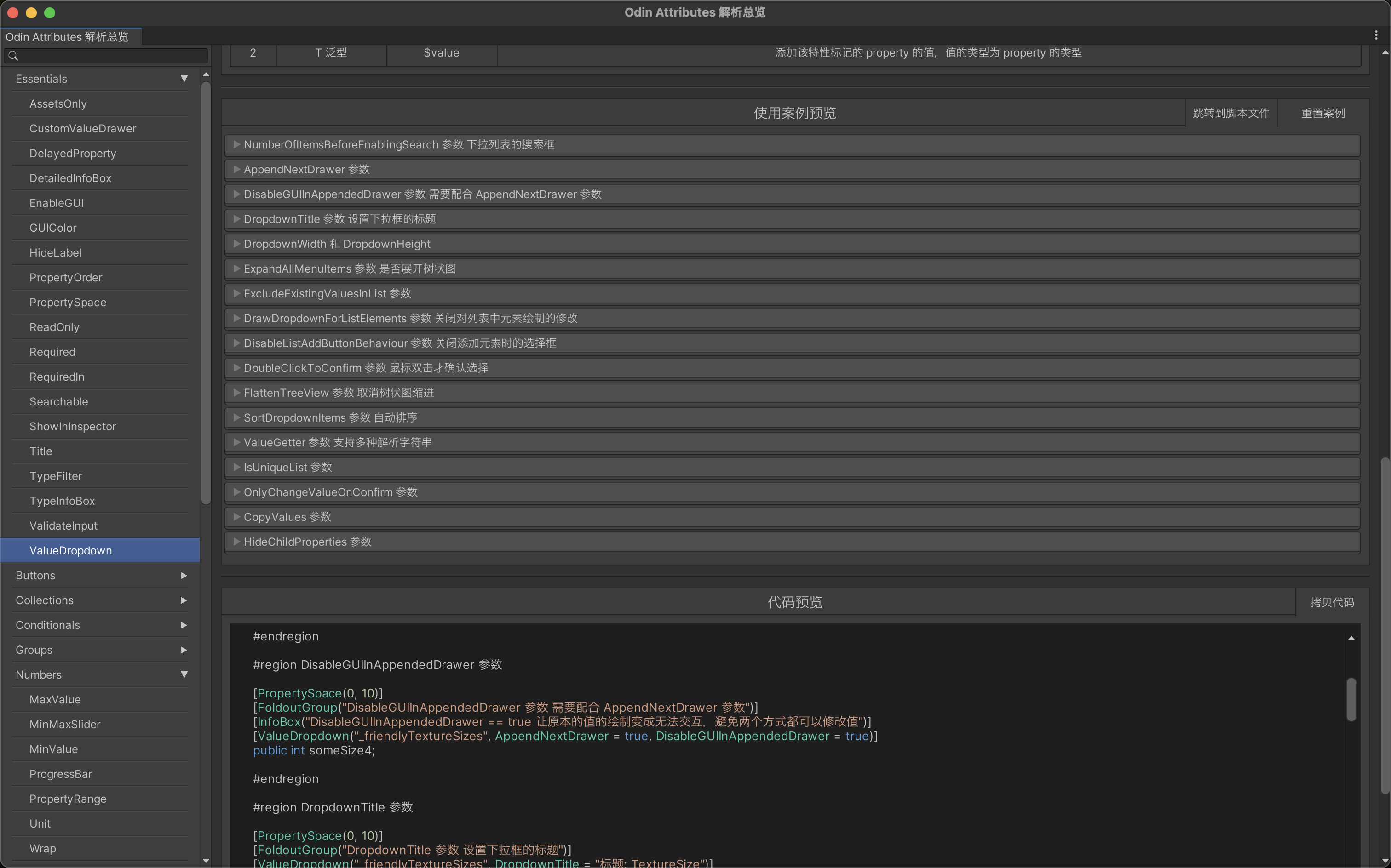Select ValueDropdown highlighted item

(100, 550)
